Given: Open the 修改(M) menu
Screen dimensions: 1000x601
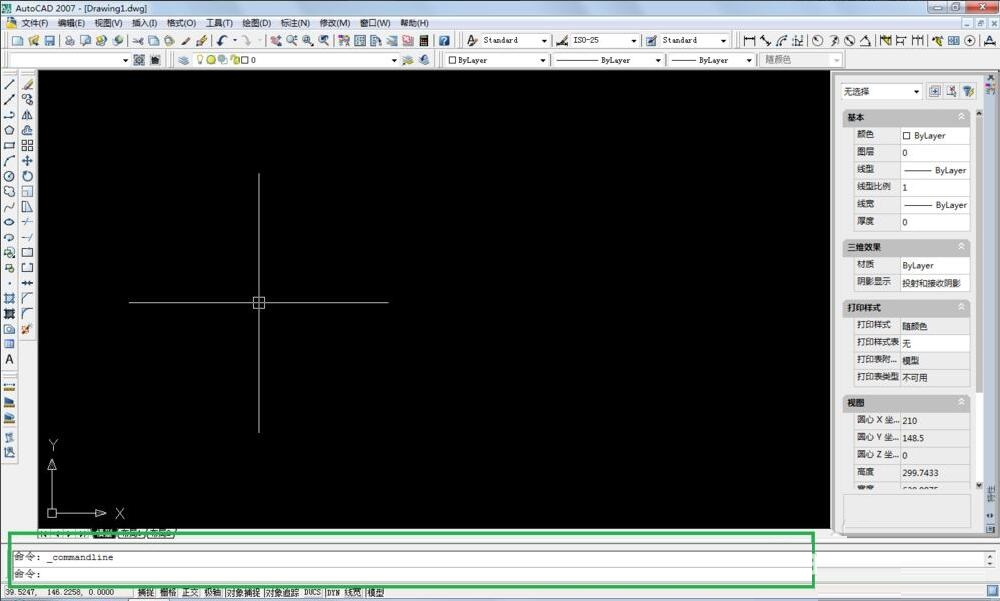Looking at the screenshot, I should tap(335, 23).
